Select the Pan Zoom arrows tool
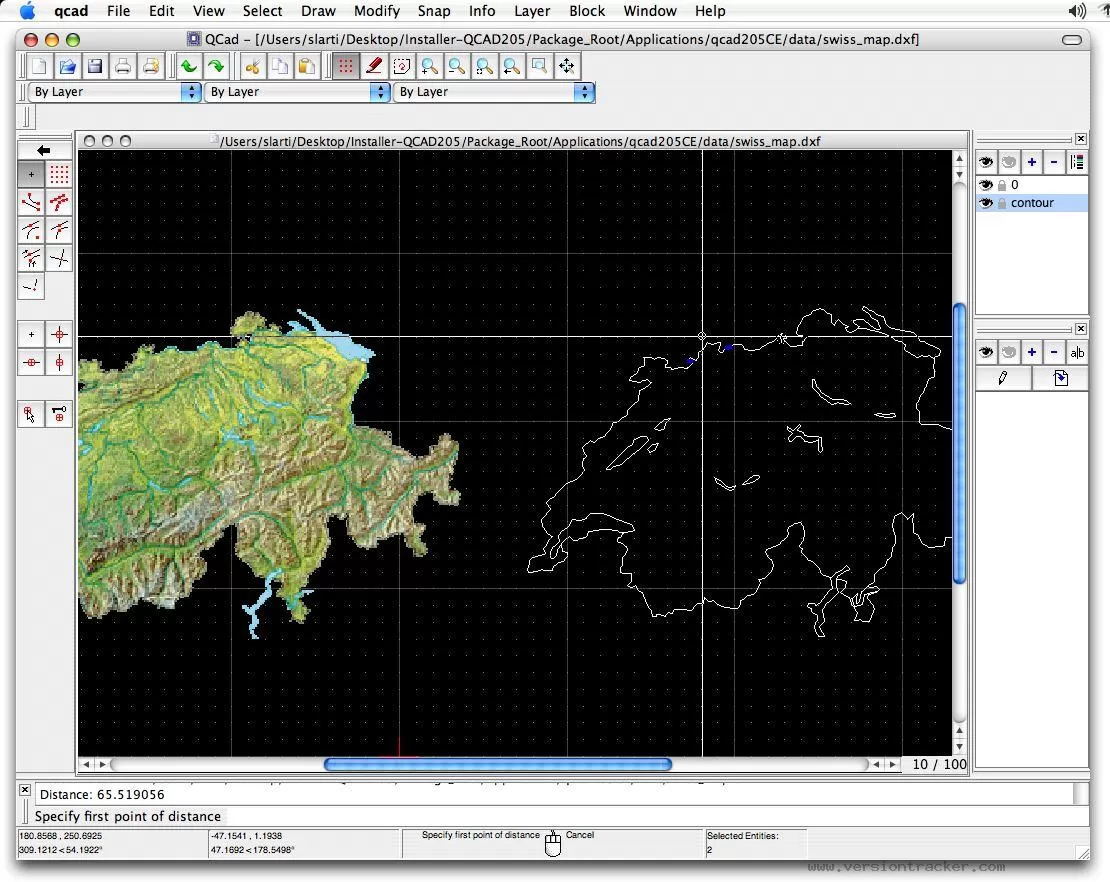This screenshot has width=1110, height=882. click(566, 67)
